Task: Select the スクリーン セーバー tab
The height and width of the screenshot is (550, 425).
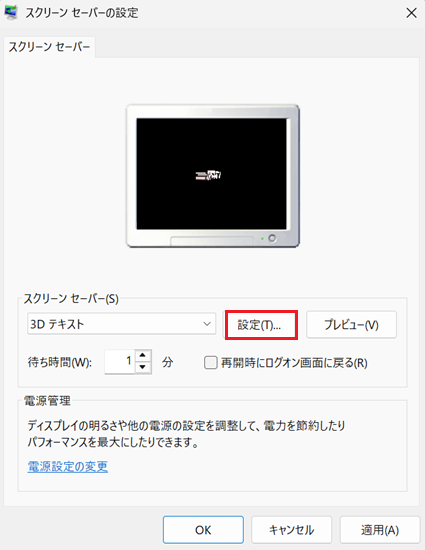Action: point(49,47)
